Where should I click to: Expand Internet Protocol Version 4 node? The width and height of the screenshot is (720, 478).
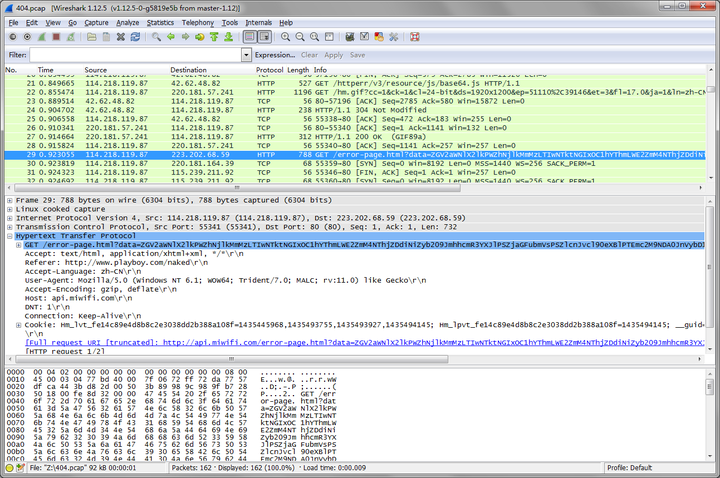(10, 218)
